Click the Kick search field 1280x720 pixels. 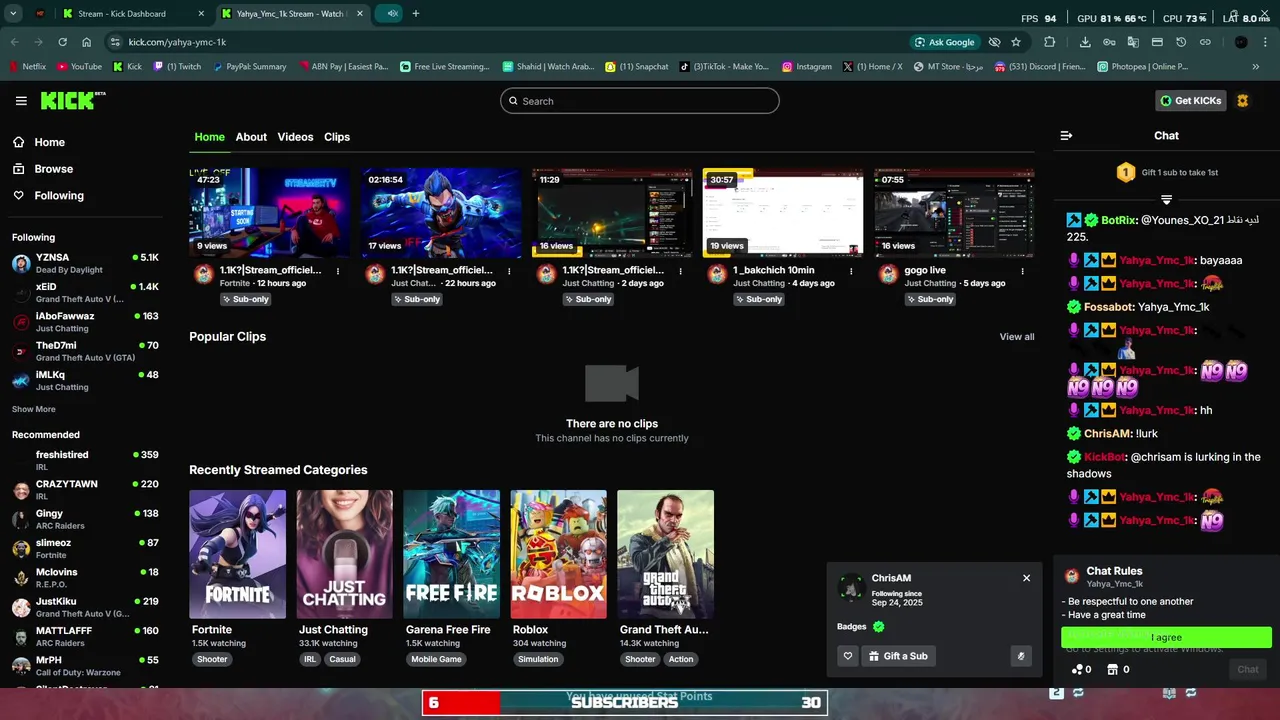tap(640, 101)
